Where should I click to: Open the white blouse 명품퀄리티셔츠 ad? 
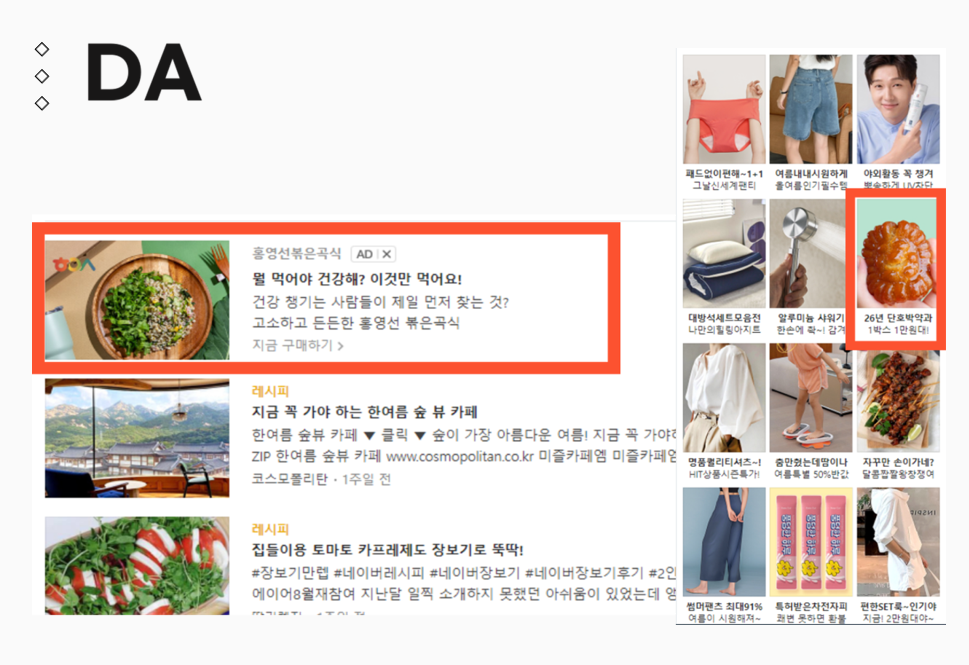(724, 412)
